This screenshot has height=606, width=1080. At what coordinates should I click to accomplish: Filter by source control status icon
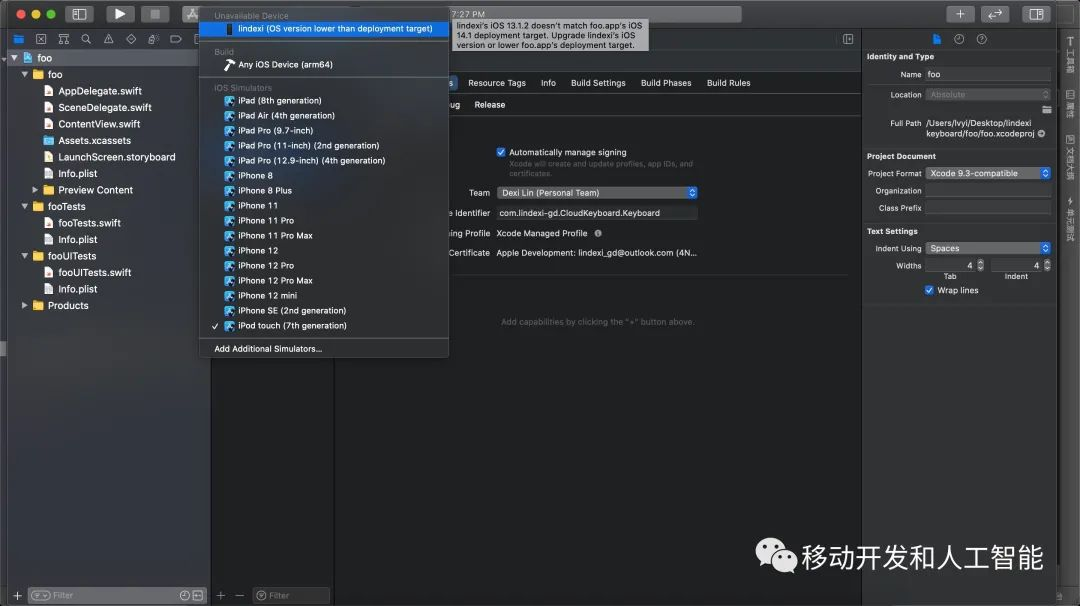(198, 596)
